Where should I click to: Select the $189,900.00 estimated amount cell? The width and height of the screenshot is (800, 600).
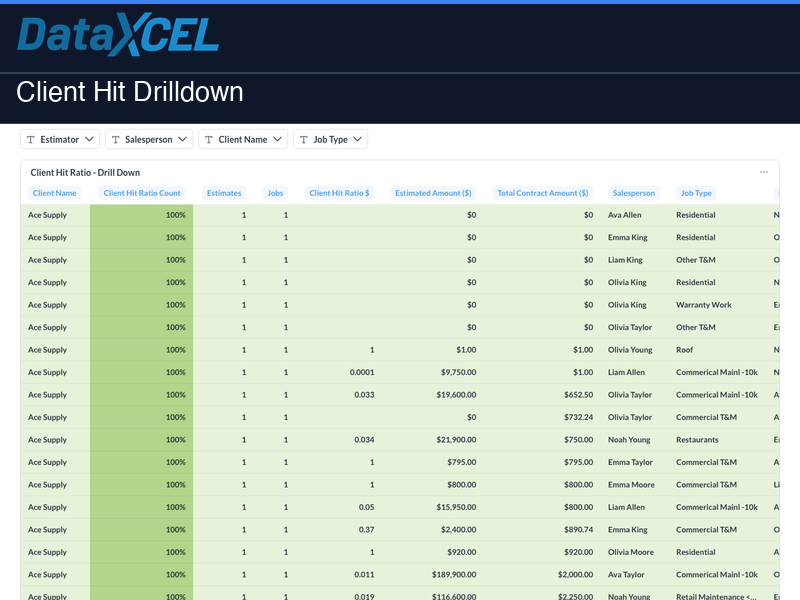pyautogui.click(x=448, y=575)
